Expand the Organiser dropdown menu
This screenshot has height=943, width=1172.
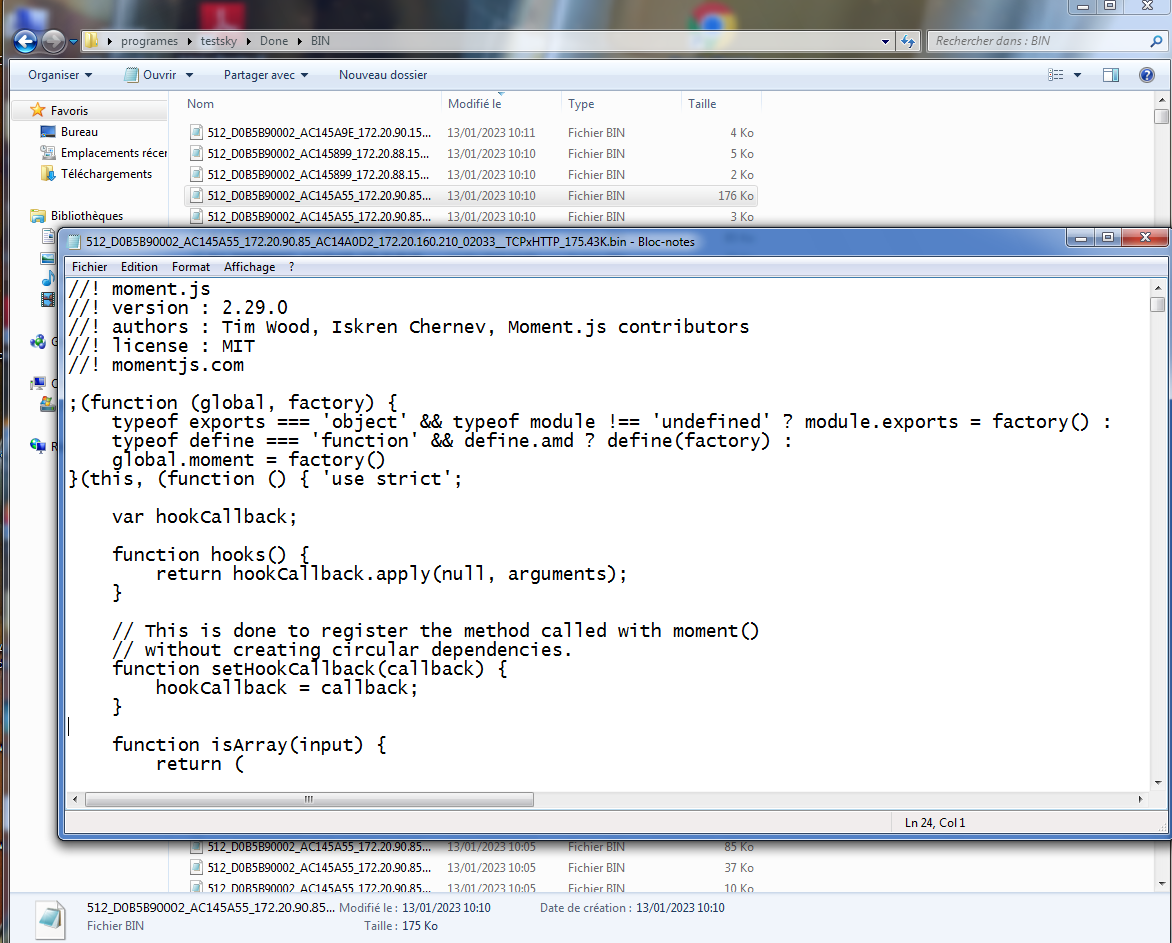(60, 75)
